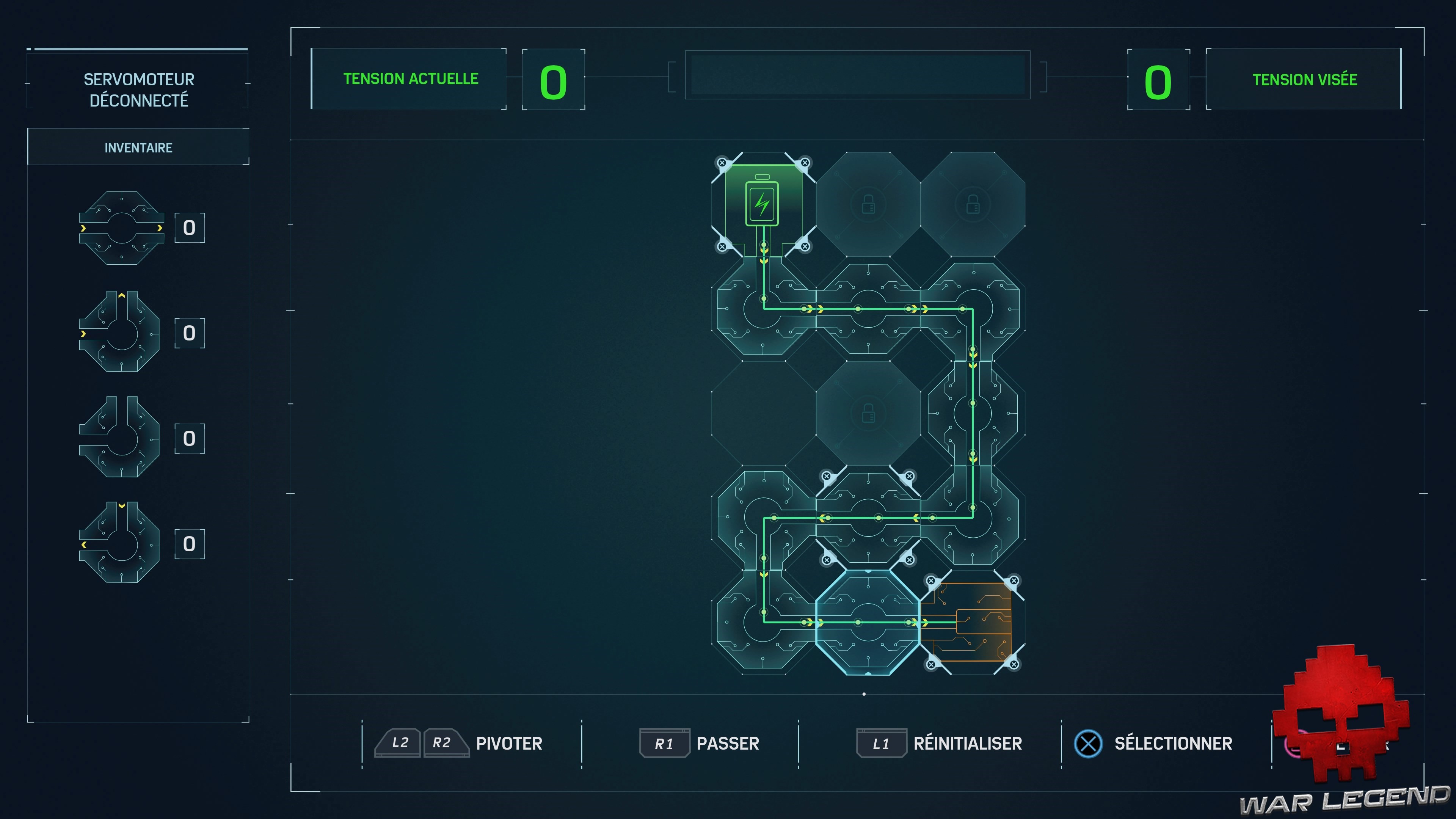Pick the straight connector piece in inventory

pyautogui.click(x=121, y=228)
